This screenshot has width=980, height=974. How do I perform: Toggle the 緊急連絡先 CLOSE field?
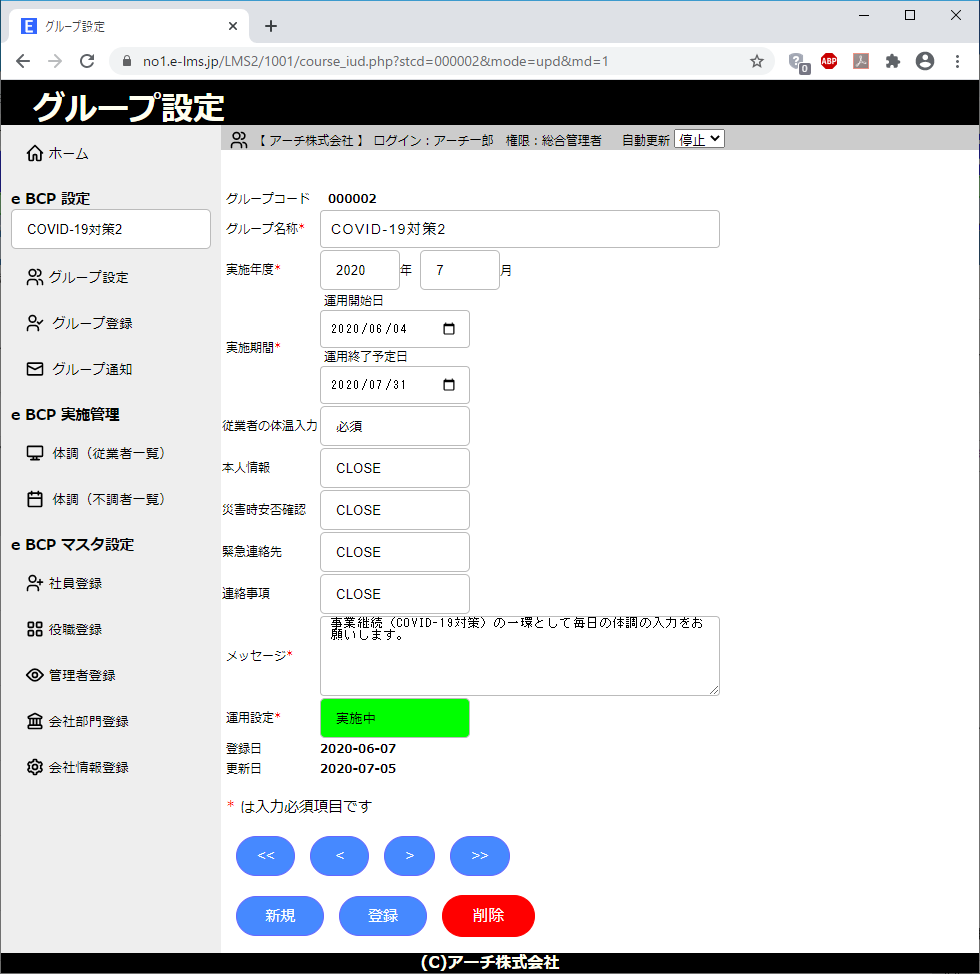(394, 552)
